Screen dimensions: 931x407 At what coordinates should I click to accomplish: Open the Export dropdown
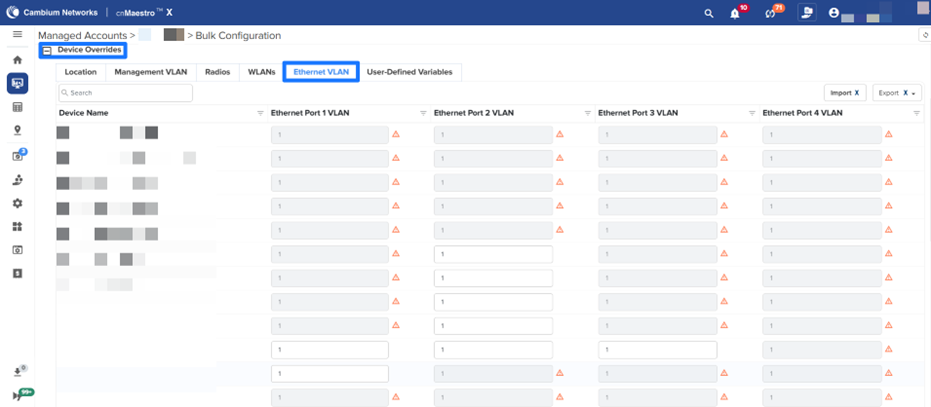[896, 92]
